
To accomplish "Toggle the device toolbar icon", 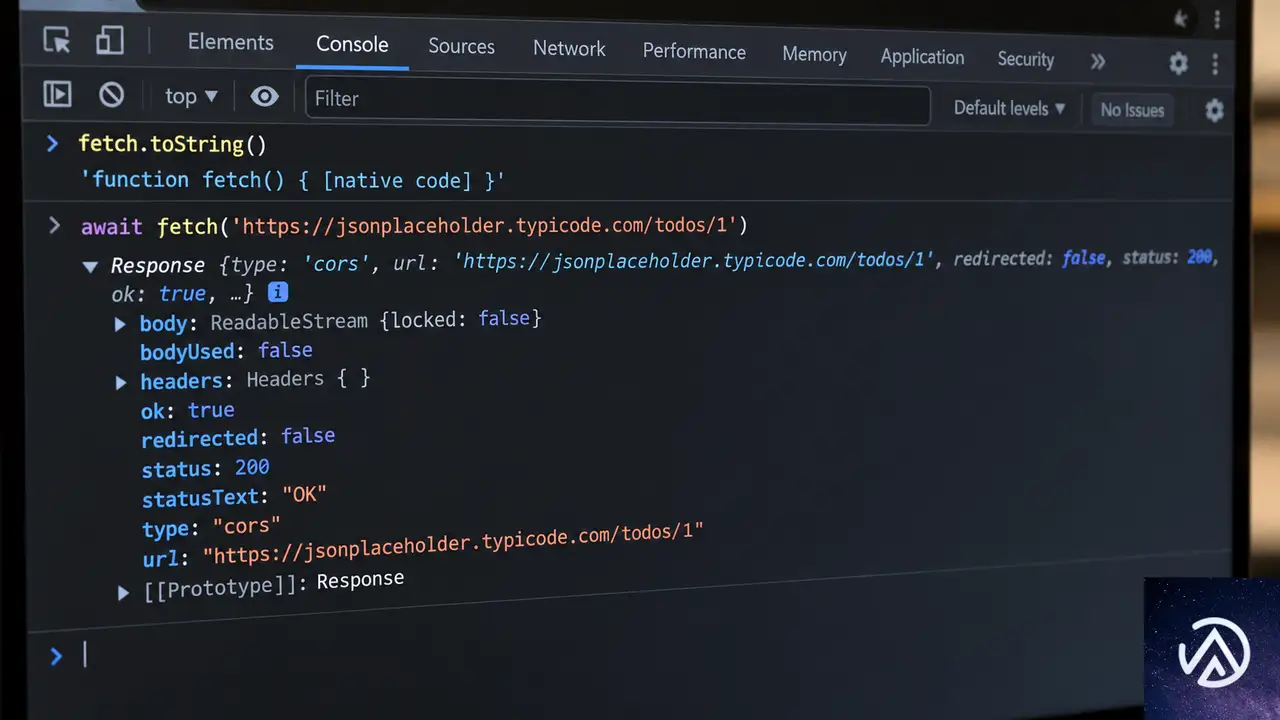I will (x=109, y=40).
